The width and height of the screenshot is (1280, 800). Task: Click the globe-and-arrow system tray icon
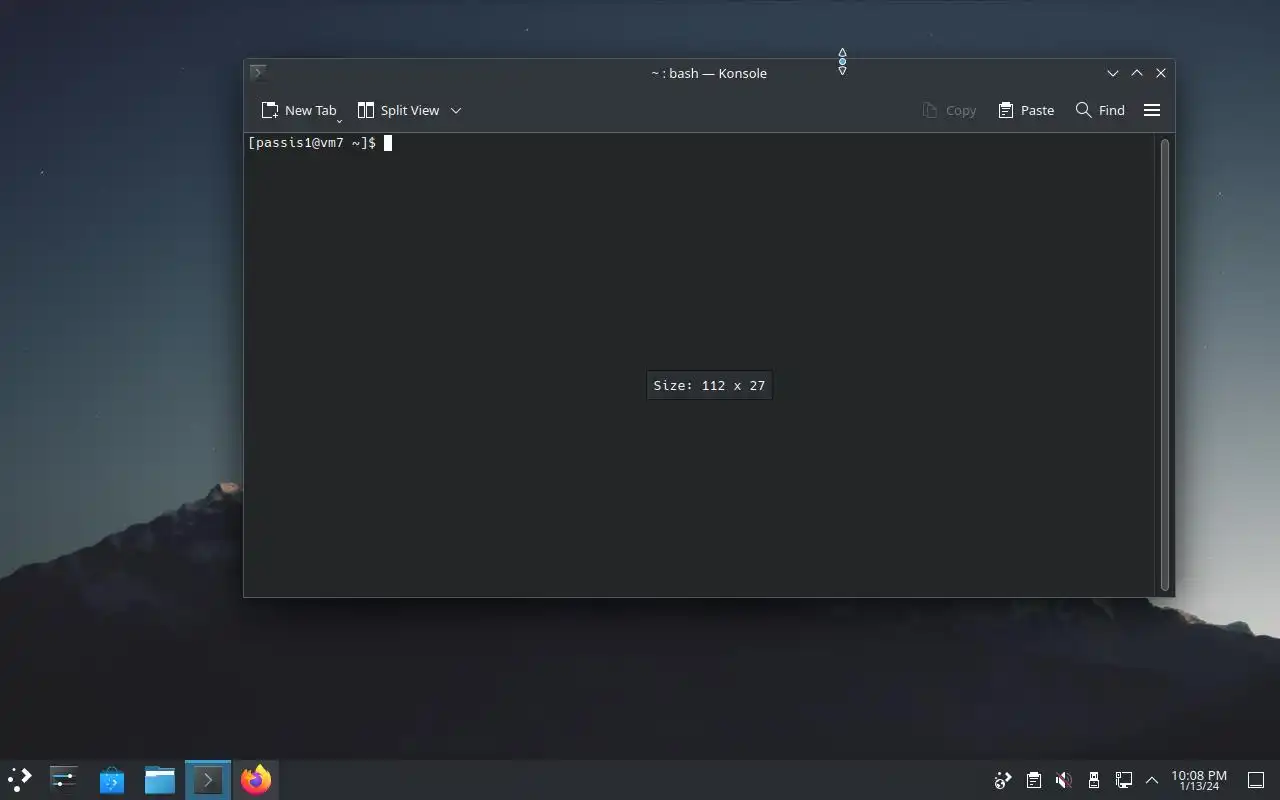[x=1003, y=780]
